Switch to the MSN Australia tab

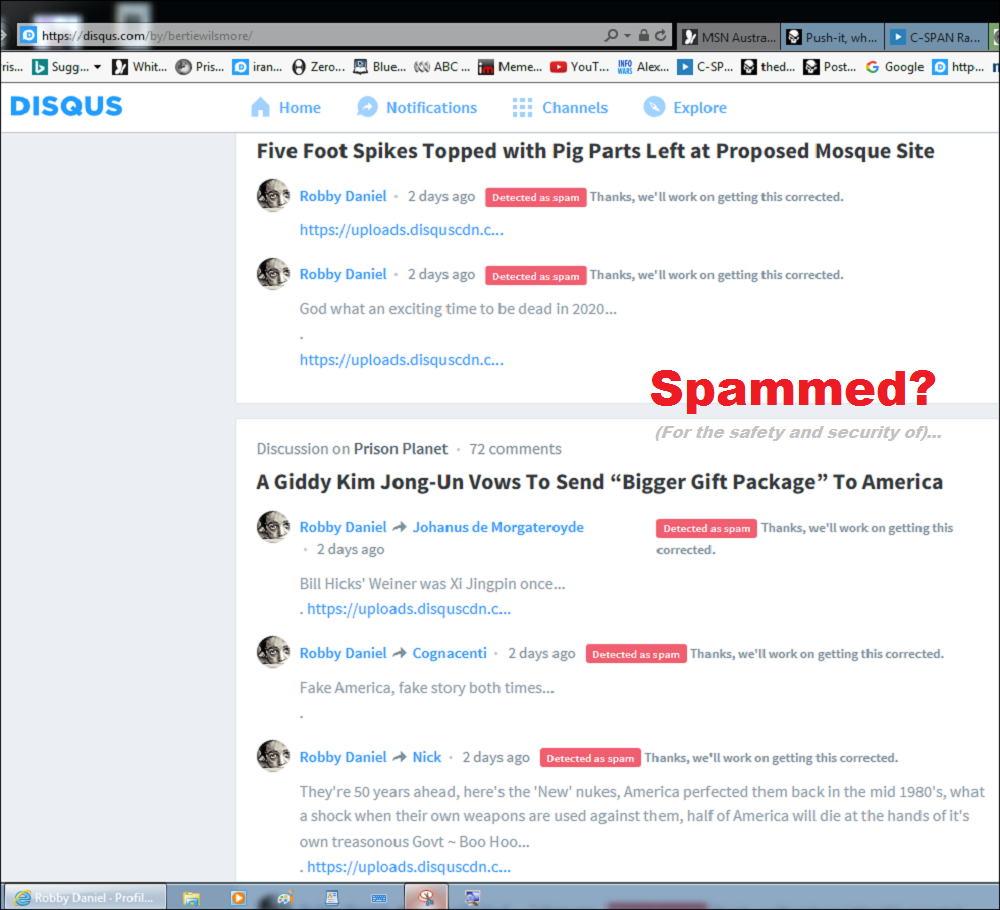730,37
